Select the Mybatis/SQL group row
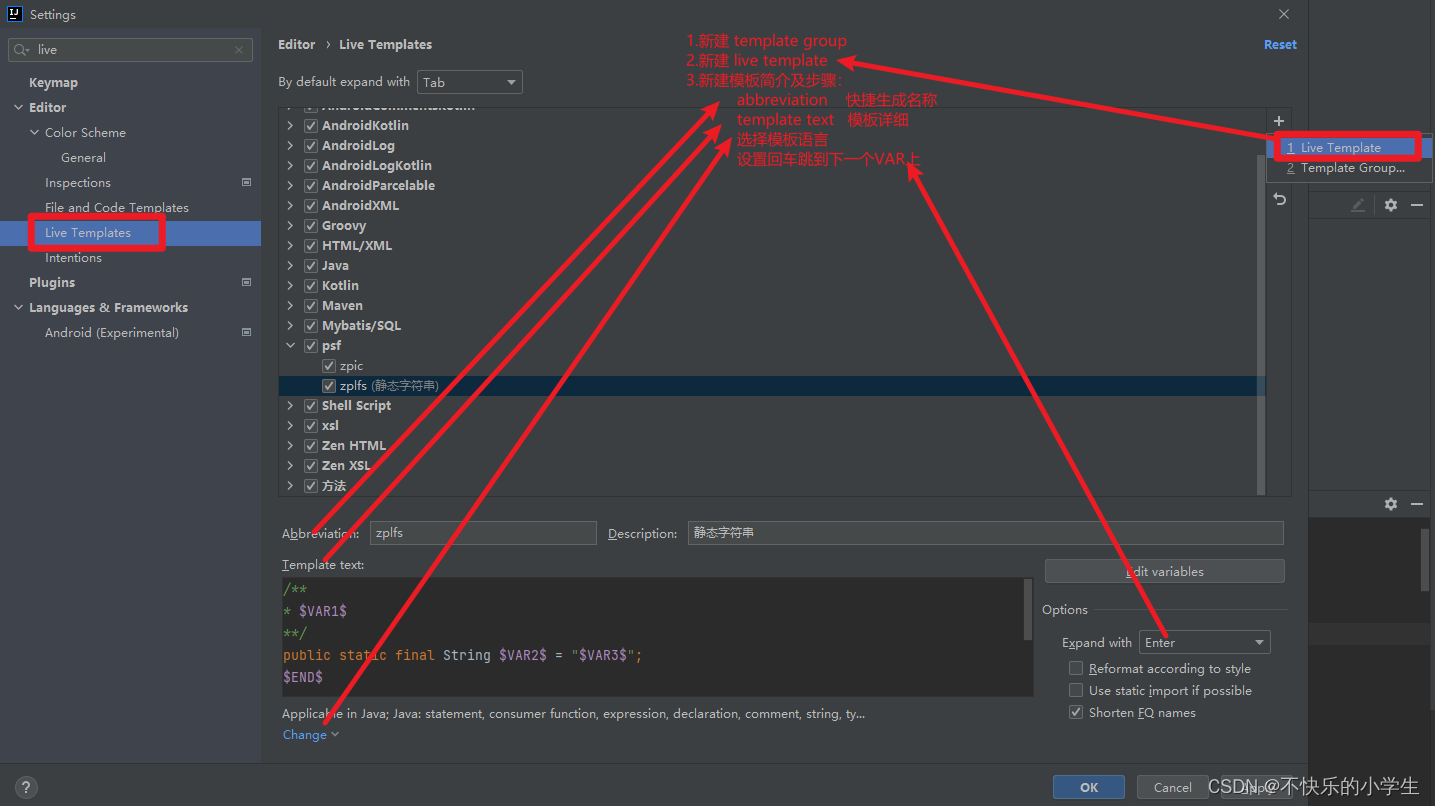The image size is (1435, 806). click(x=772, y=326)
